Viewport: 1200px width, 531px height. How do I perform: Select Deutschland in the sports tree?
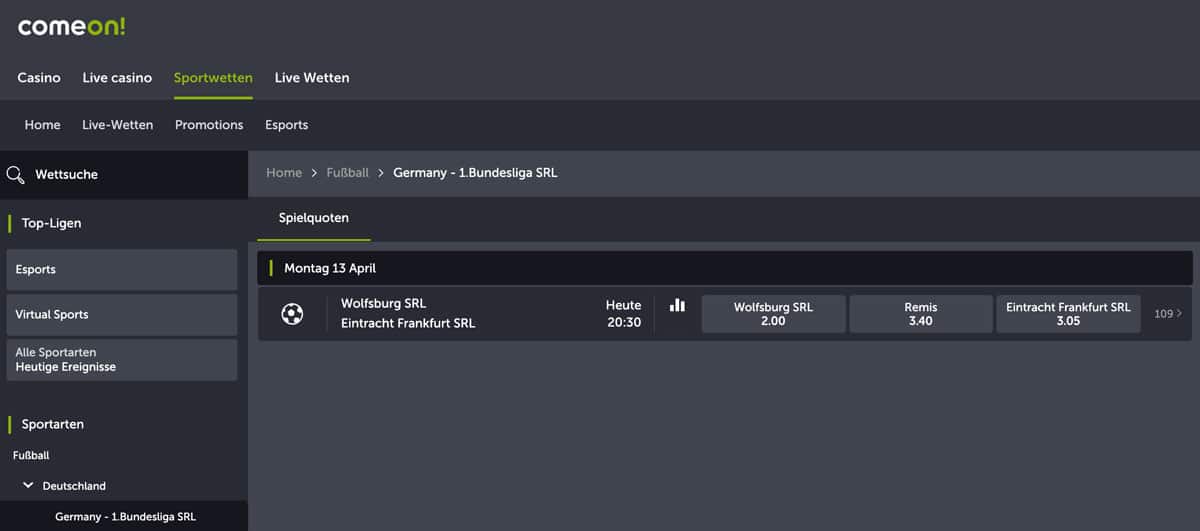click(74, 486)
